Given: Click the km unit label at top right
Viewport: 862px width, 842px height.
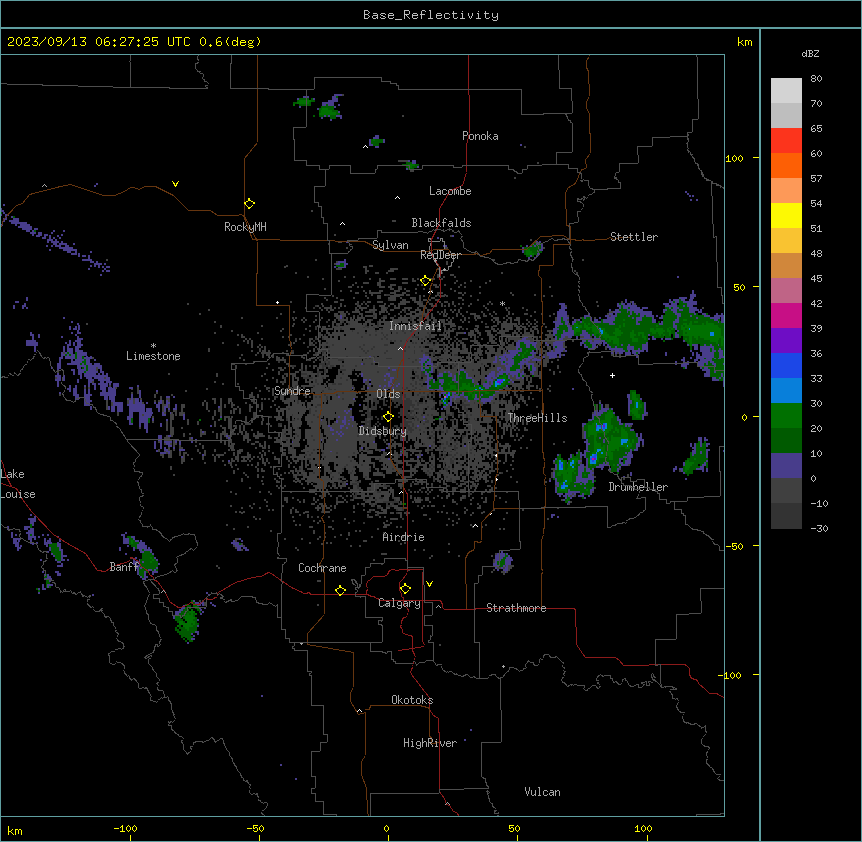Looking at the screenshot, I should (x=744, y=42).
